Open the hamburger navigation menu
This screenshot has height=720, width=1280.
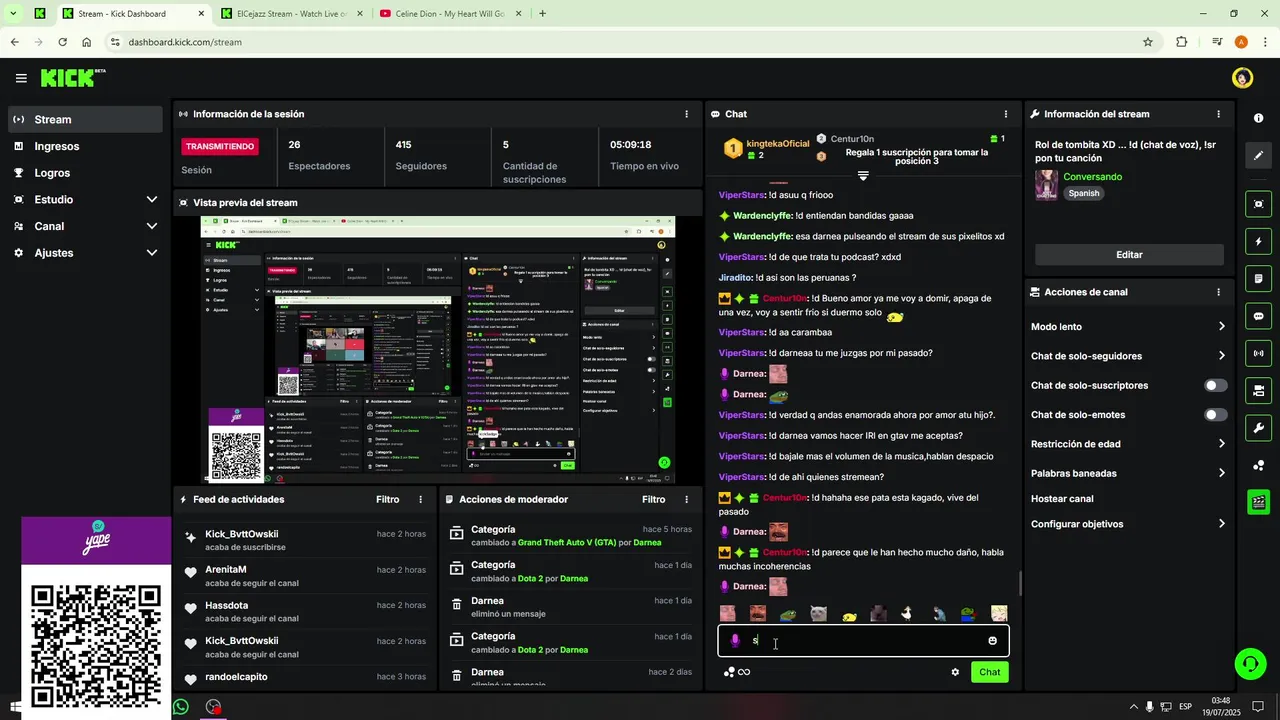tap(21, 78)
